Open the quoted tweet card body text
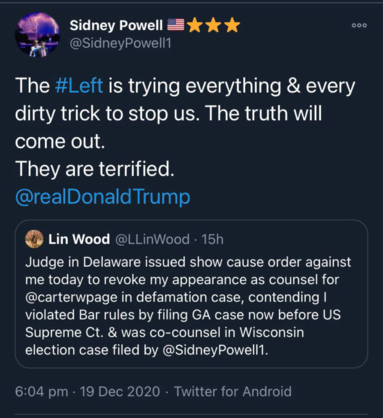The height and width of the screenshot is (418, 383). (188, 306)
